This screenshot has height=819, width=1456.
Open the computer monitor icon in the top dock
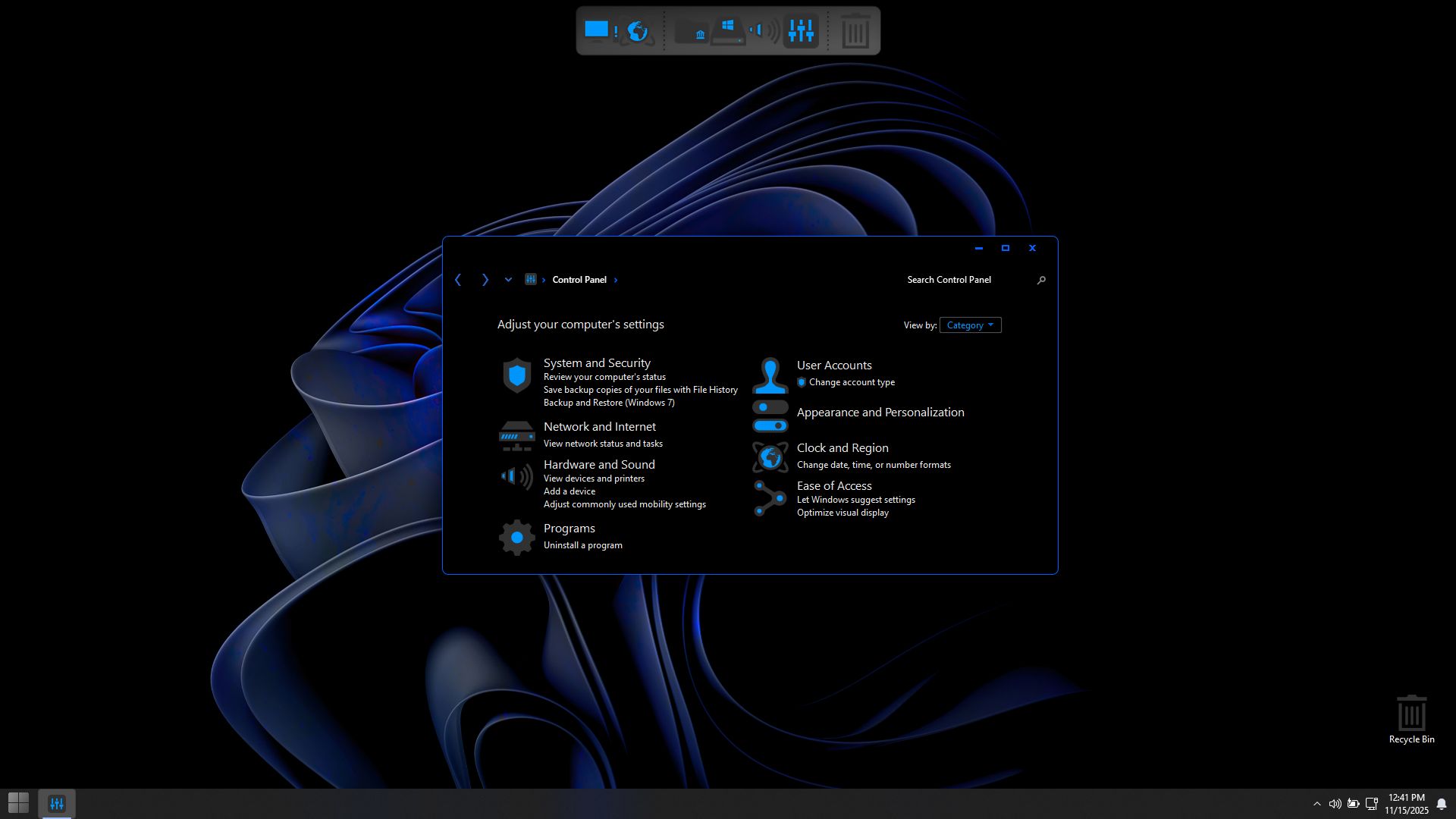(x=597, y=30)
